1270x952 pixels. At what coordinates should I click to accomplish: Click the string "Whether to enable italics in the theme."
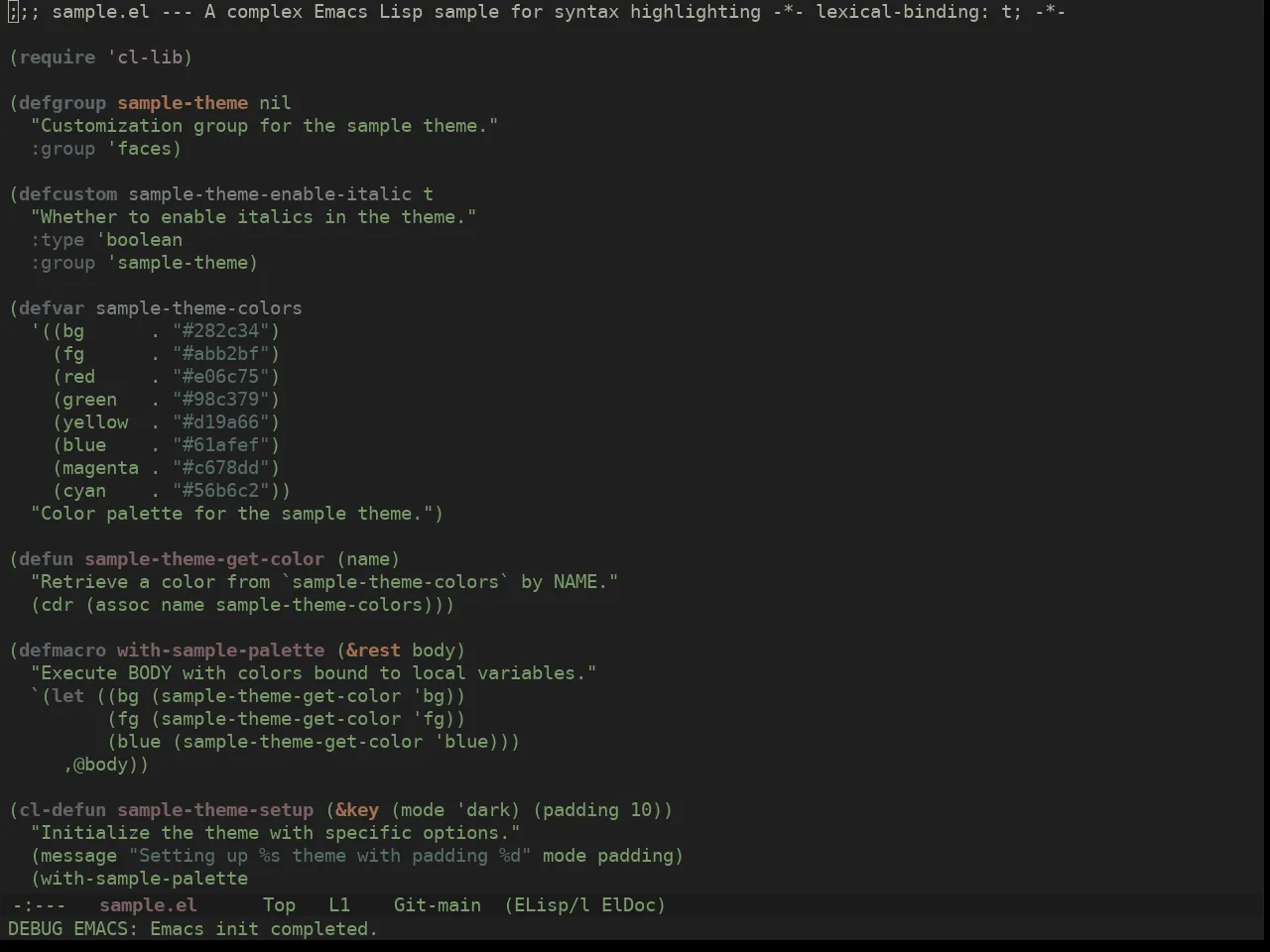click(254, 216)
